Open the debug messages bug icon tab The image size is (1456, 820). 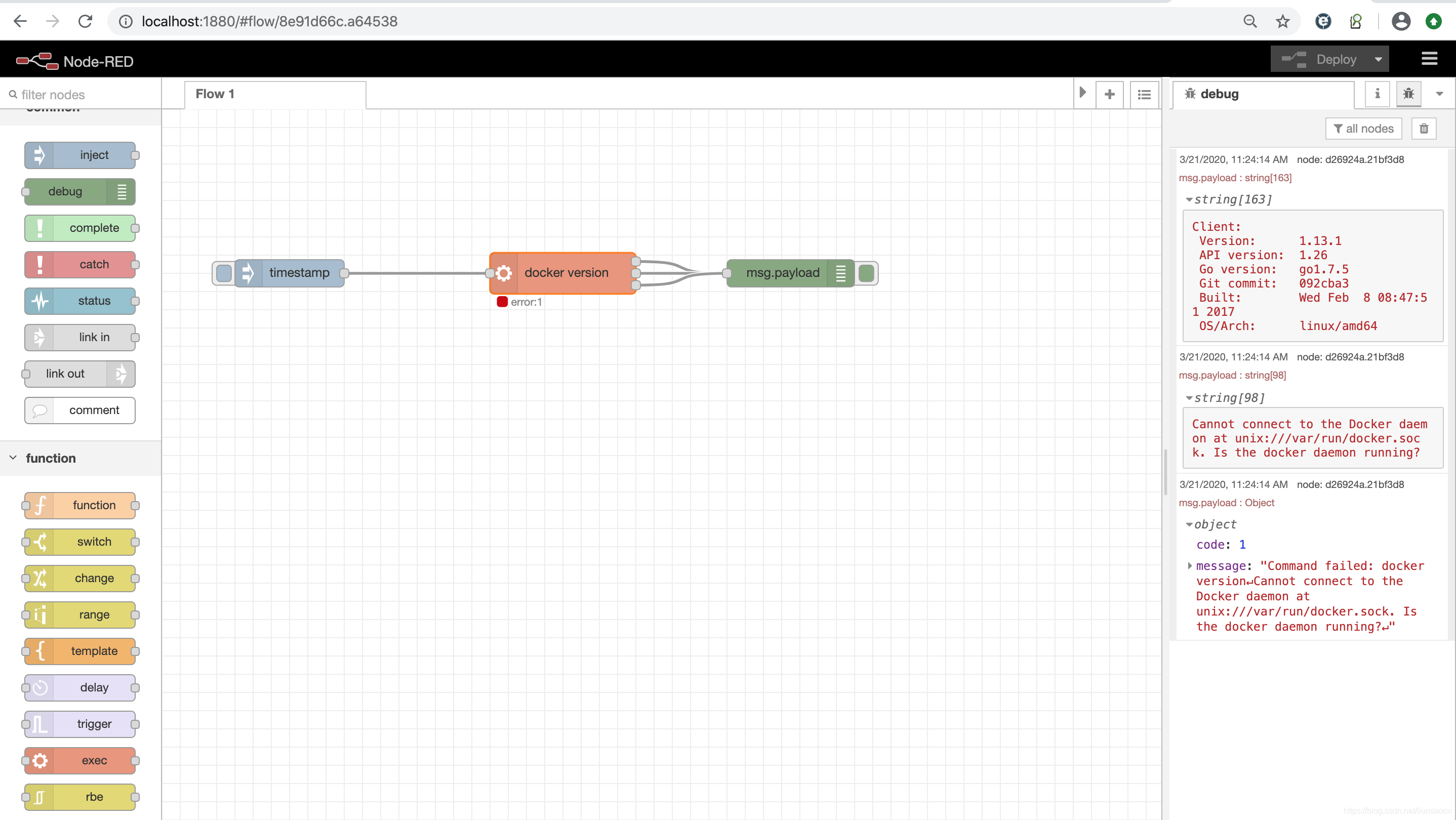coord(1408,94)
